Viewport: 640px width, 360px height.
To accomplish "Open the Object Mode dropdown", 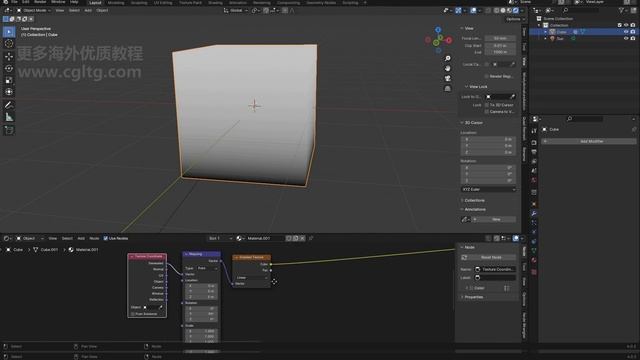I will [33, 10].
